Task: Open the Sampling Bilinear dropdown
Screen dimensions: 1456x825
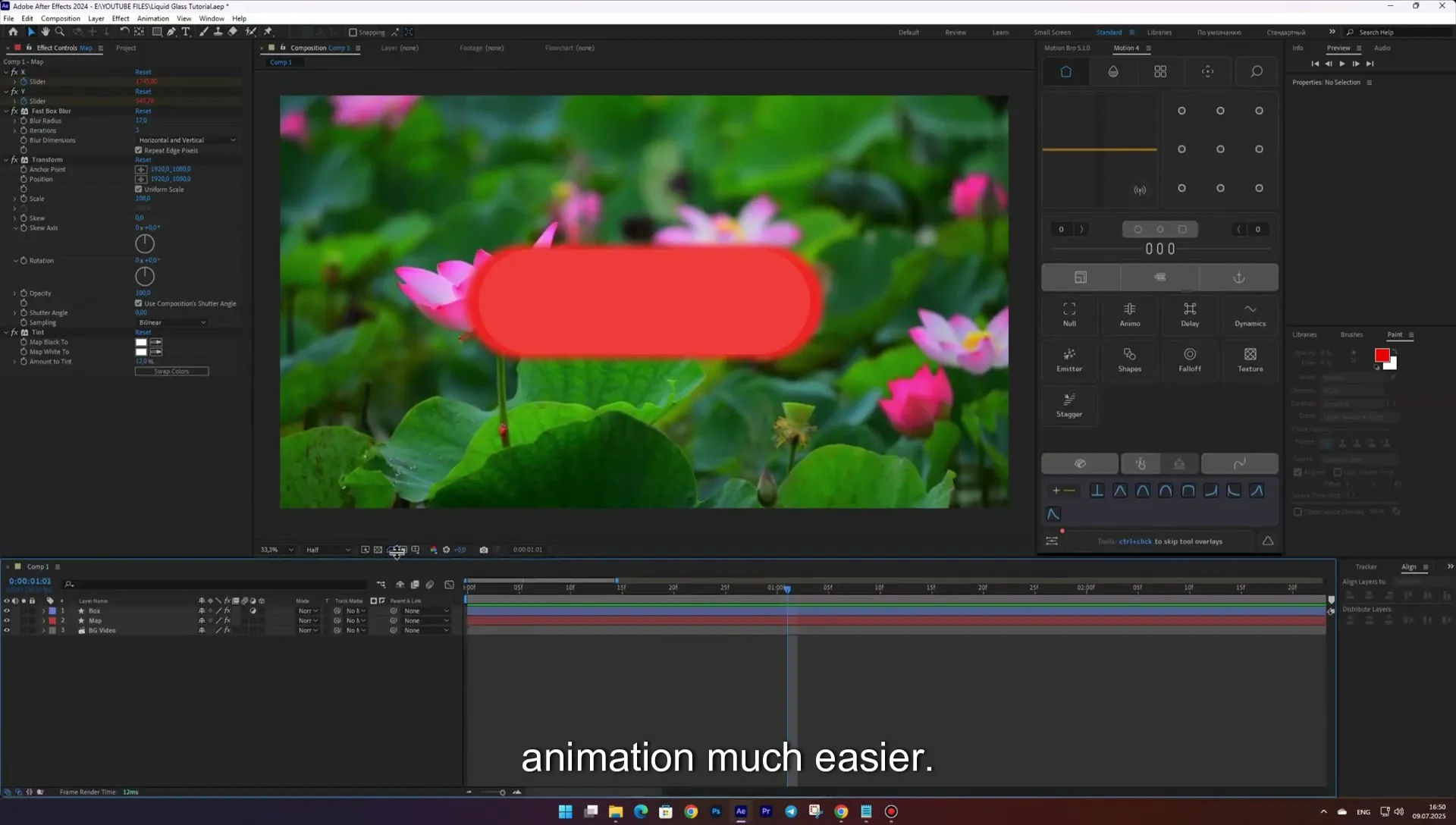Action: [171, 323]
